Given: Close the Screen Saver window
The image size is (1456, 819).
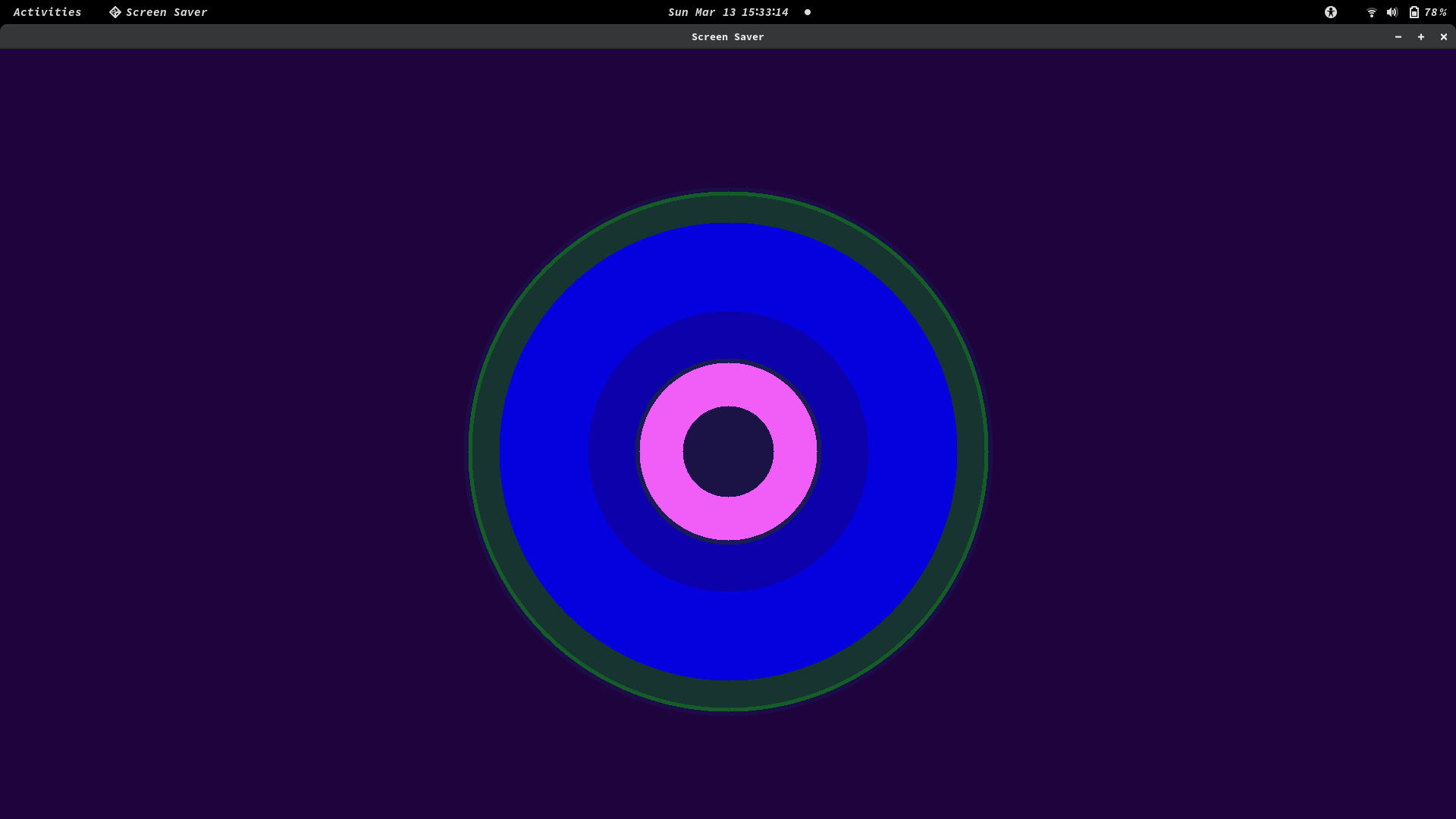Looking at the screenshot, I should point(1444,36).
